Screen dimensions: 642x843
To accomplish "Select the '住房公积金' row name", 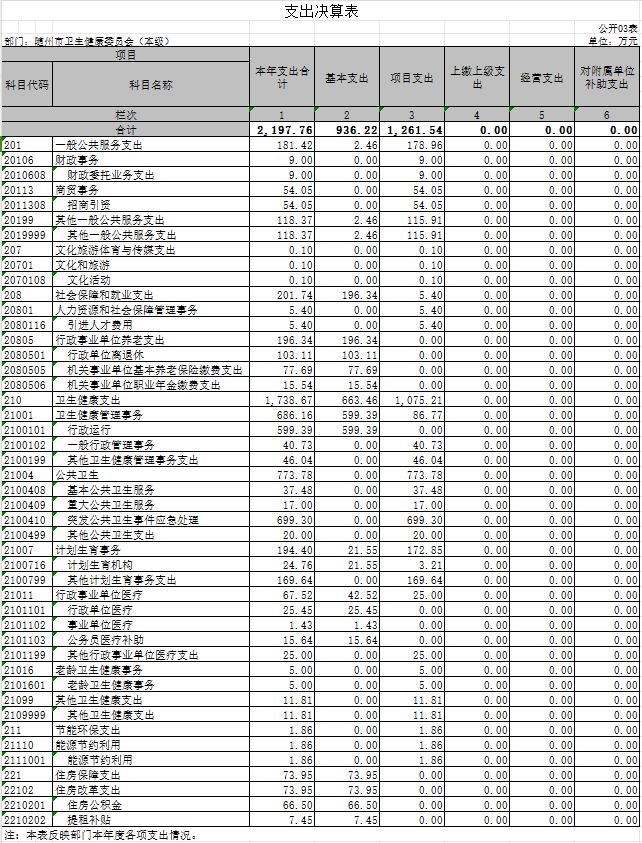I will pos(94,804).
